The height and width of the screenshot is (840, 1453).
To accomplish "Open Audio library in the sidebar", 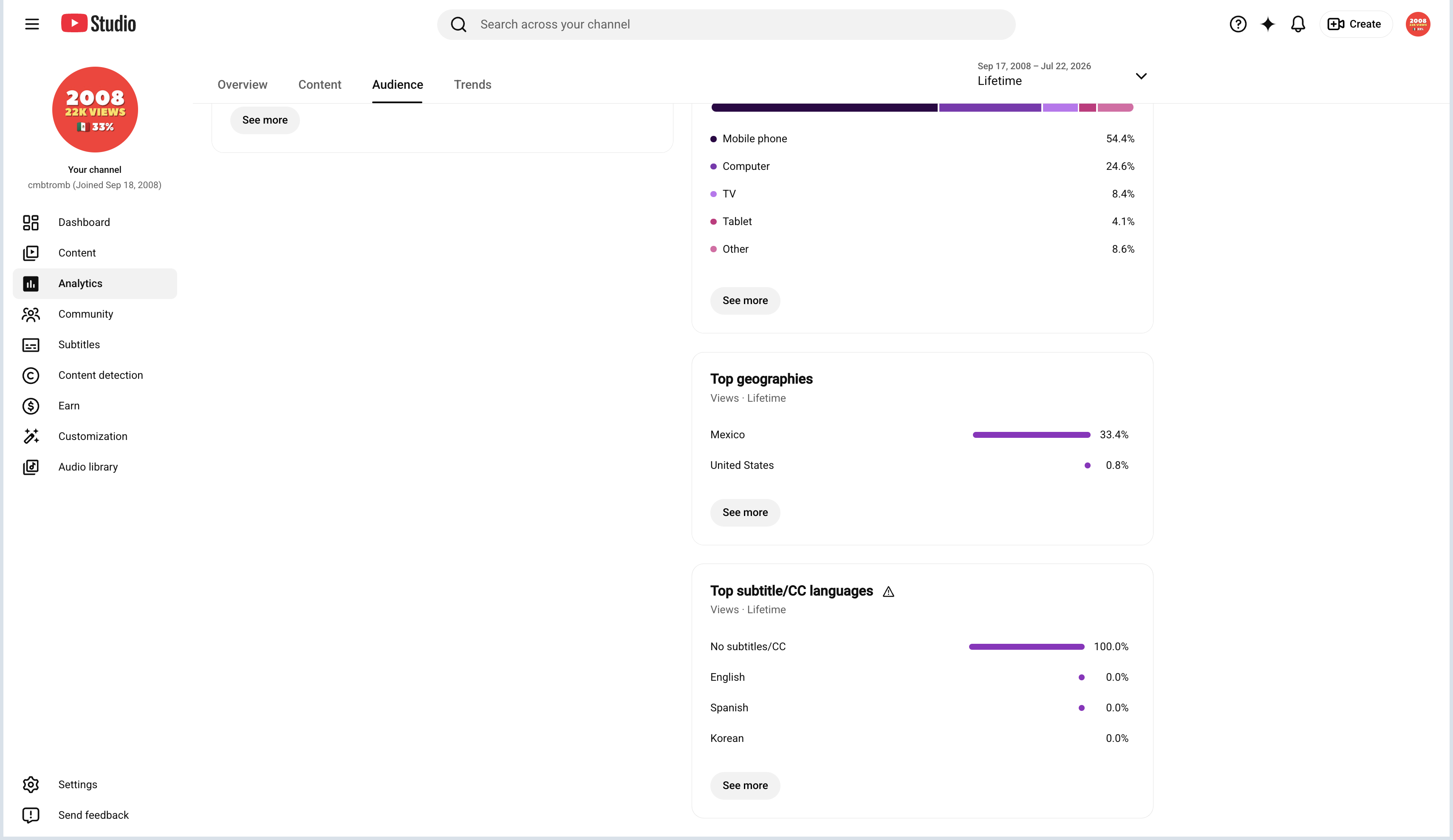I will (x=95, y=467).
